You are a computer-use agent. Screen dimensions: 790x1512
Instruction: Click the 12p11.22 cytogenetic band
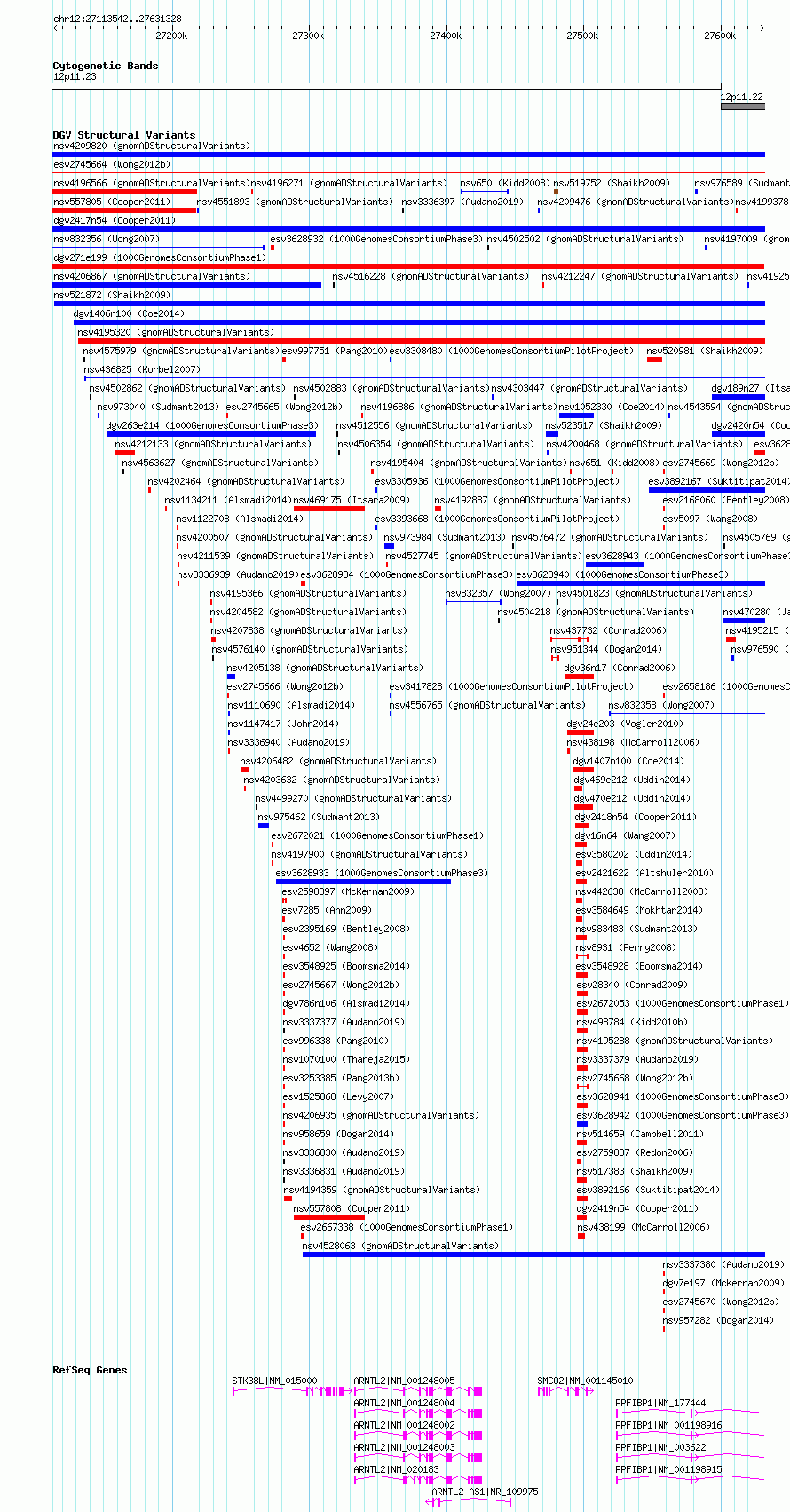(x=742, y=106)
